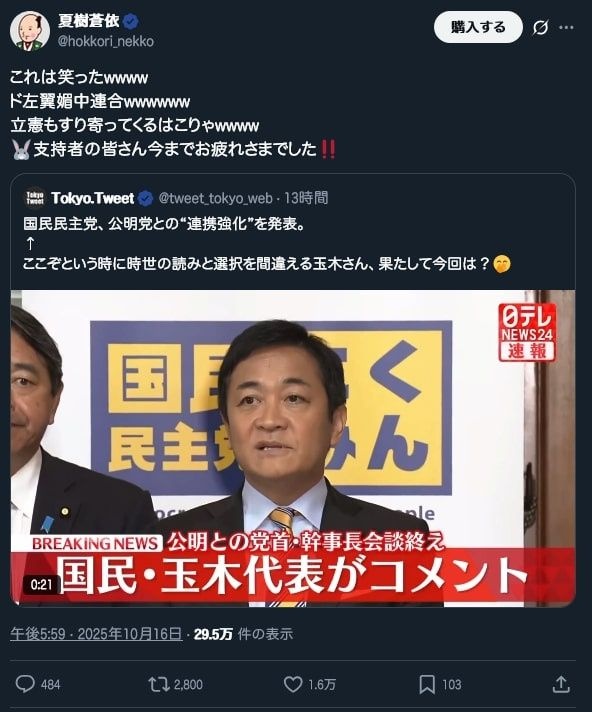View the 29.5万 件の表示 count
Screen dimensions: 592x712
click(243, 634)
